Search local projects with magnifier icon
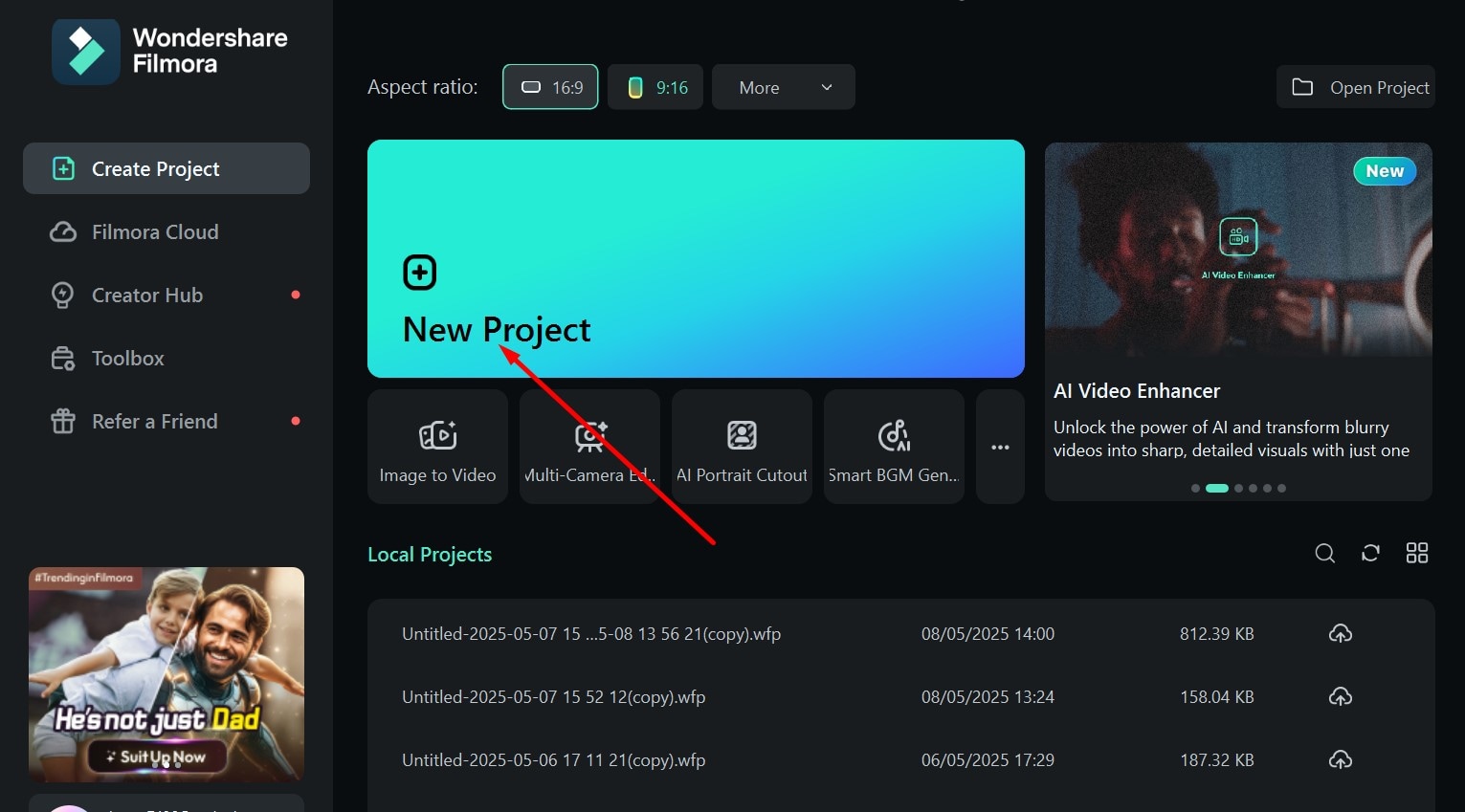The image size is (1465, 812). pos(1325,553)
